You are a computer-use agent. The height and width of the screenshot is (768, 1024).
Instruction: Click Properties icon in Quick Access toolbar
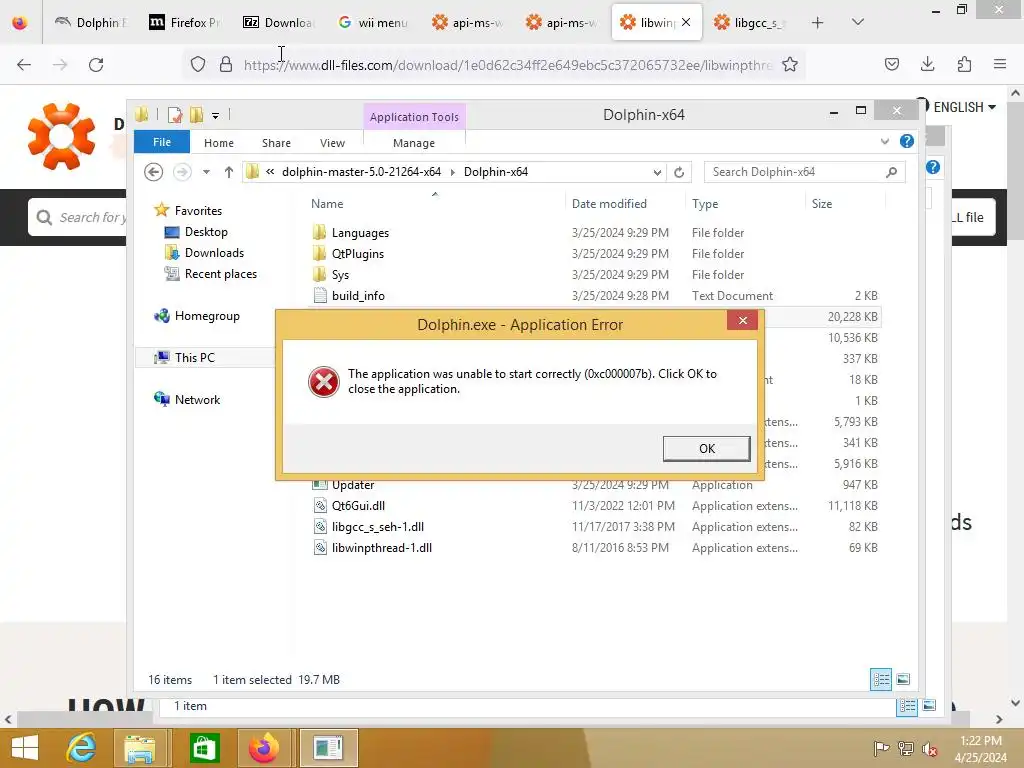tap(175, 115)
